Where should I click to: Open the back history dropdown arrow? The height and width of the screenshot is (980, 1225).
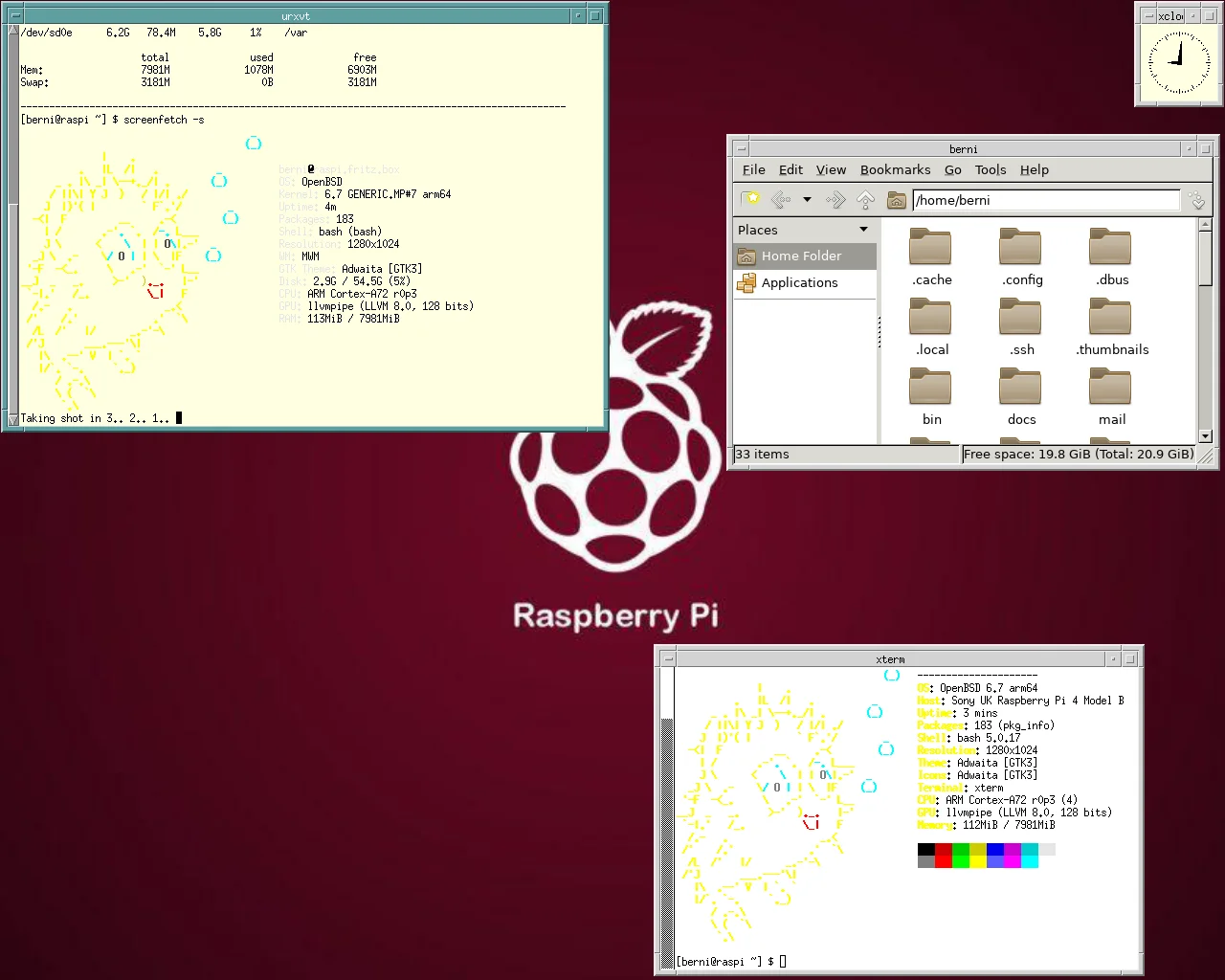click(807, 200)
